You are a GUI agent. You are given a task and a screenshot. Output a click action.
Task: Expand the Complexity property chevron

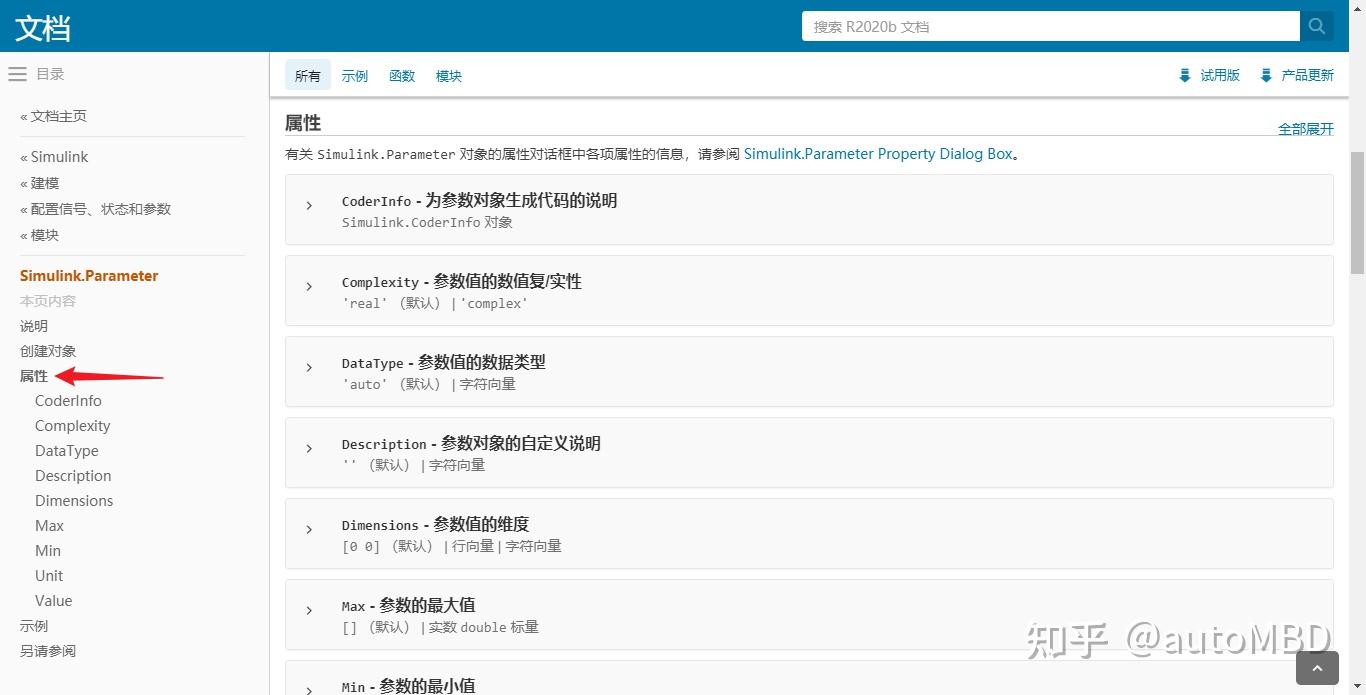point(309,286)
